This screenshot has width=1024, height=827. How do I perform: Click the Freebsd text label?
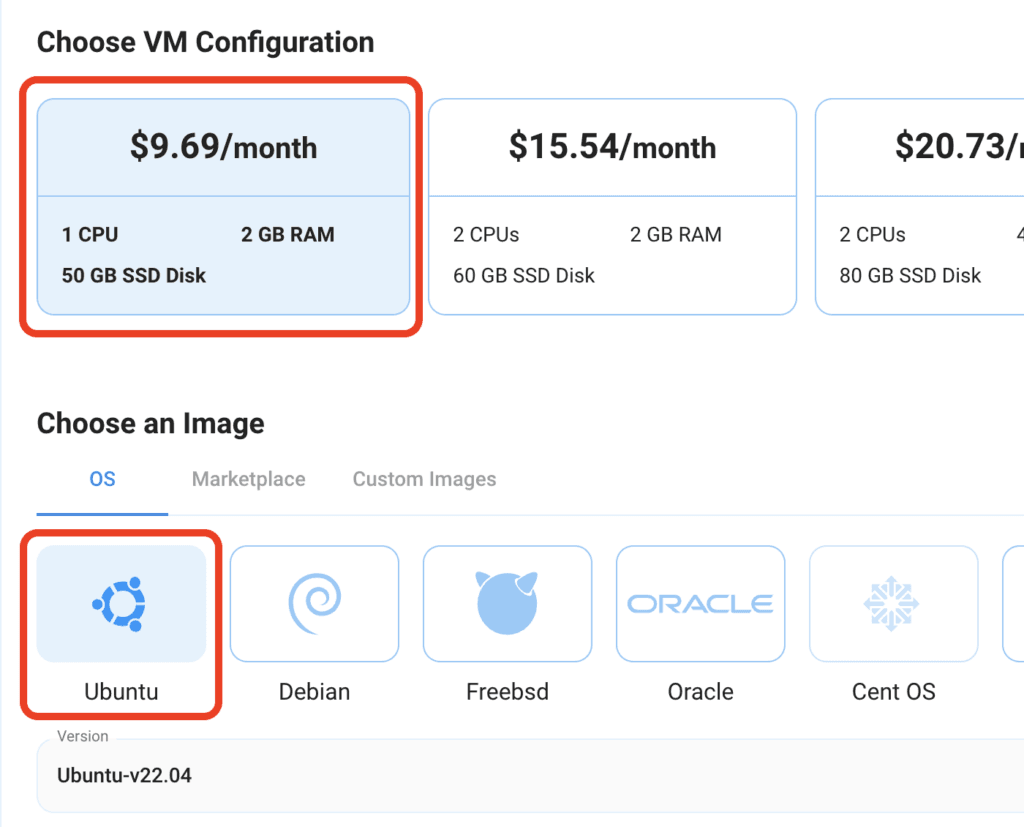coord(507,692)
